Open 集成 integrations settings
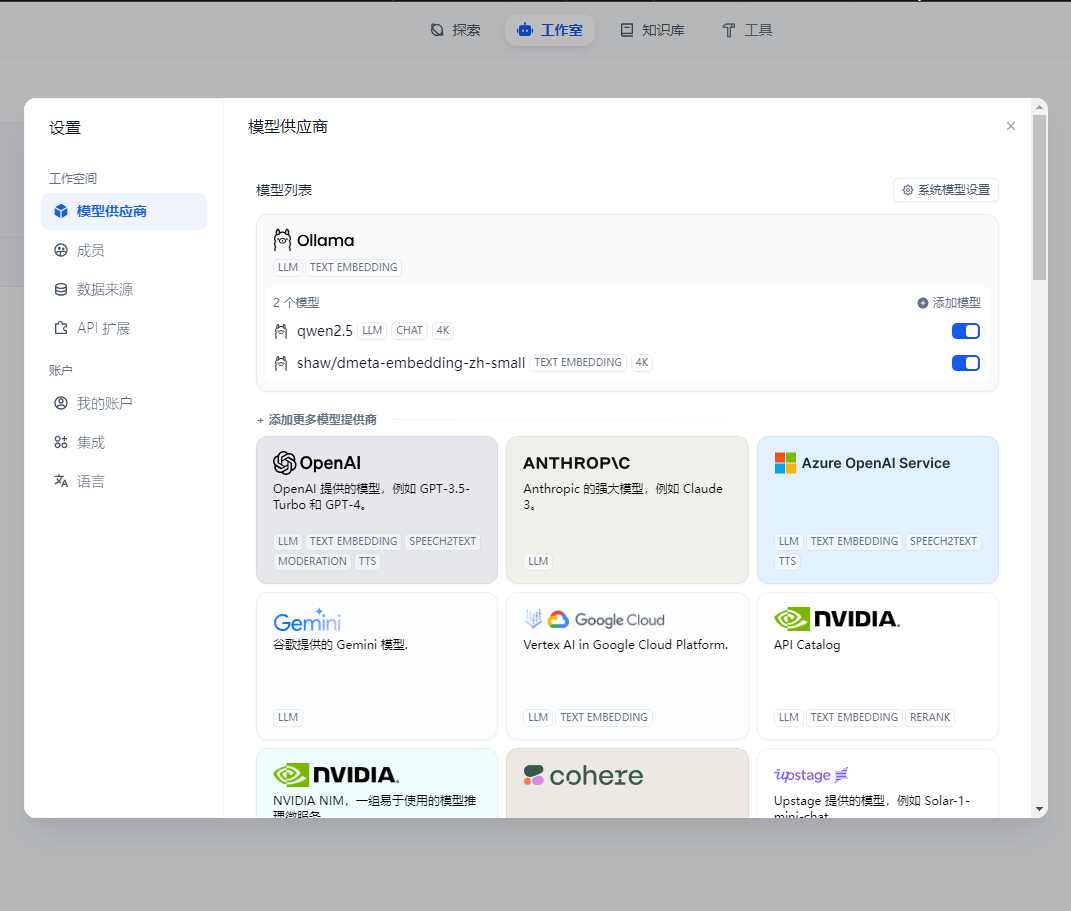 click(124, 443)
